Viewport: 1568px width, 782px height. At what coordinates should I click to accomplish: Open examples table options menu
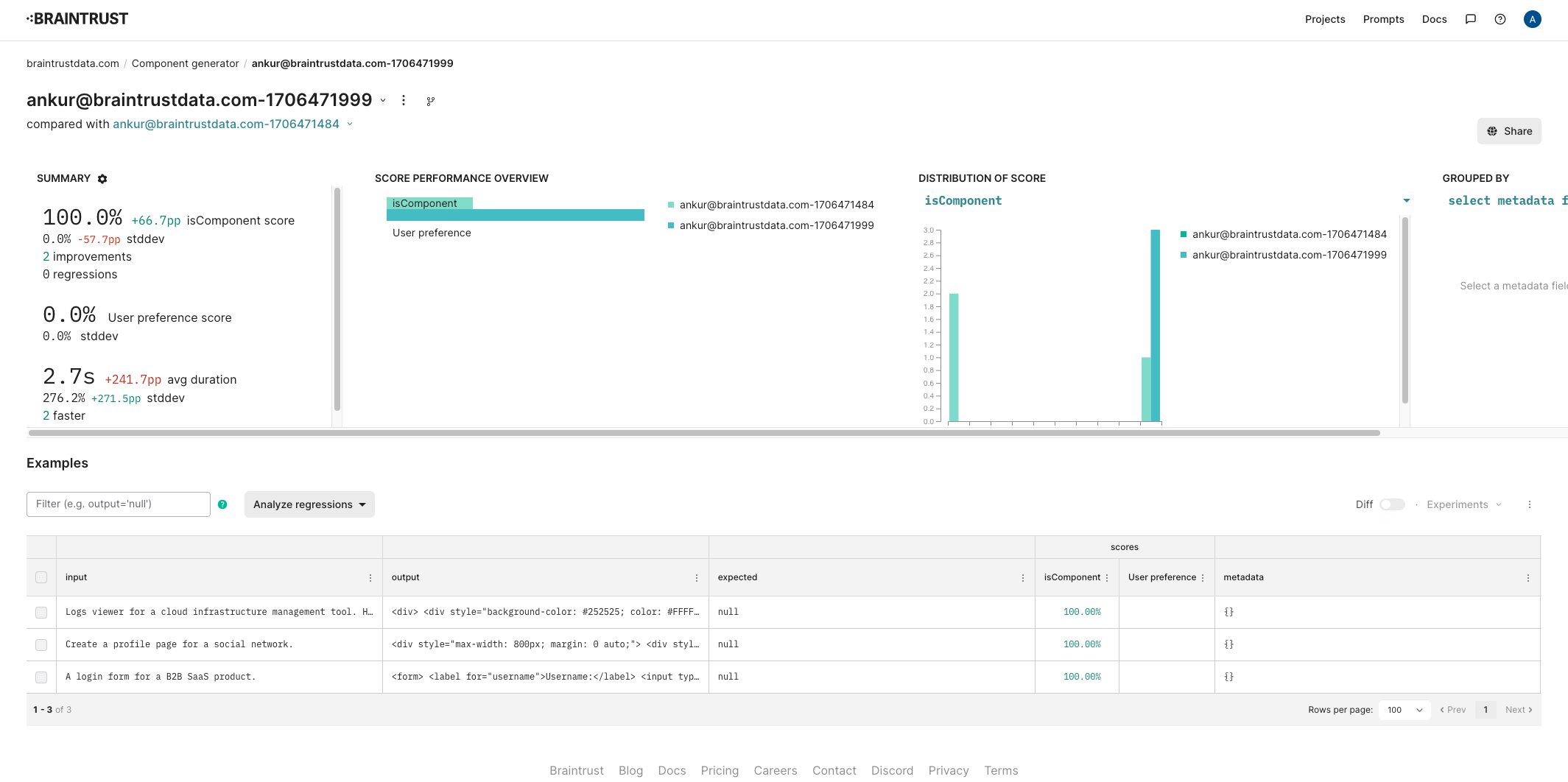(x=1530, y=504)
